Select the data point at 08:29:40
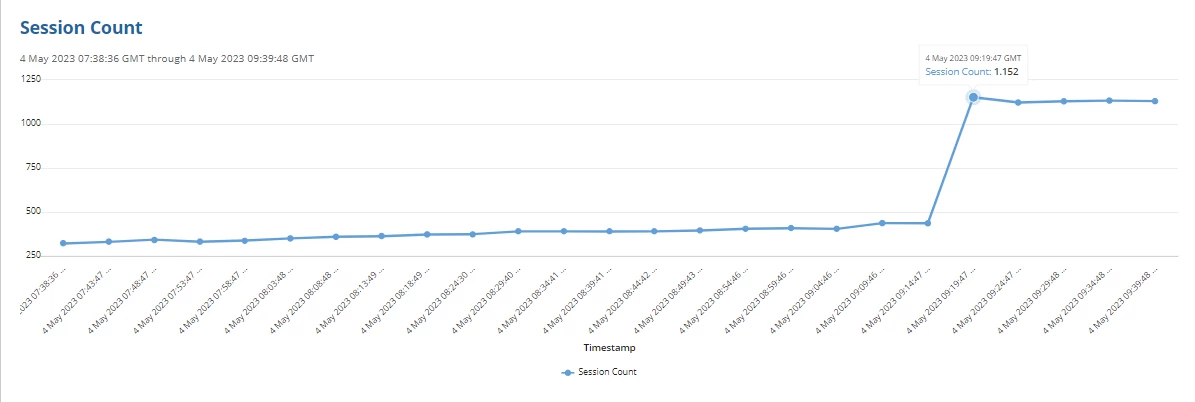This screenshot has width=1195, height=402. coord(518,231)
